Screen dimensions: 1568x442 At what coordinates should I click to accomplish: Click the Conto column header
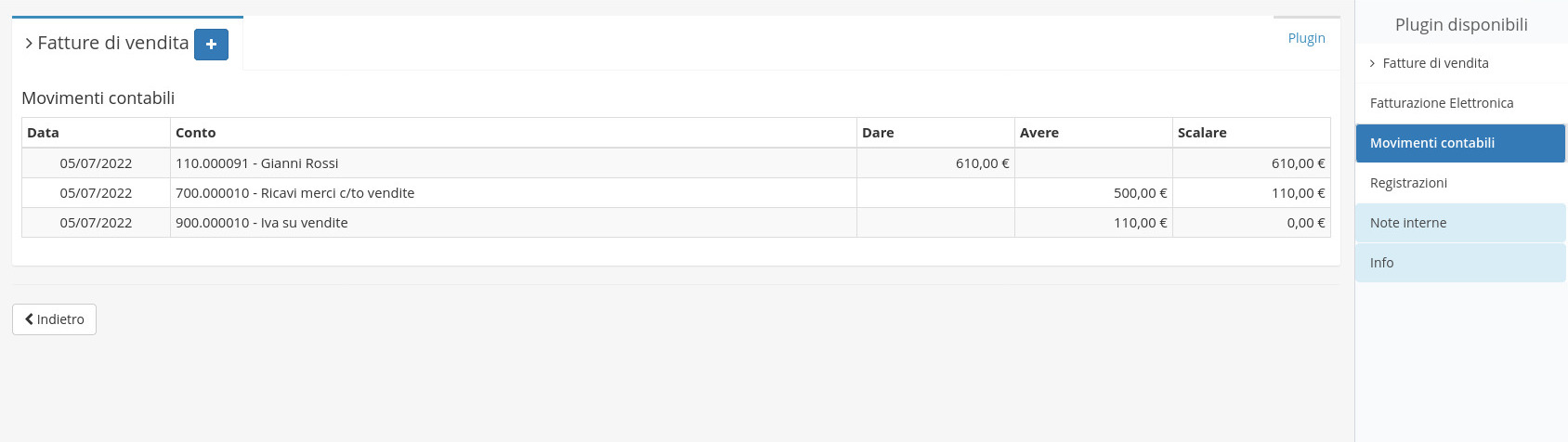click(x=514, y=133)
